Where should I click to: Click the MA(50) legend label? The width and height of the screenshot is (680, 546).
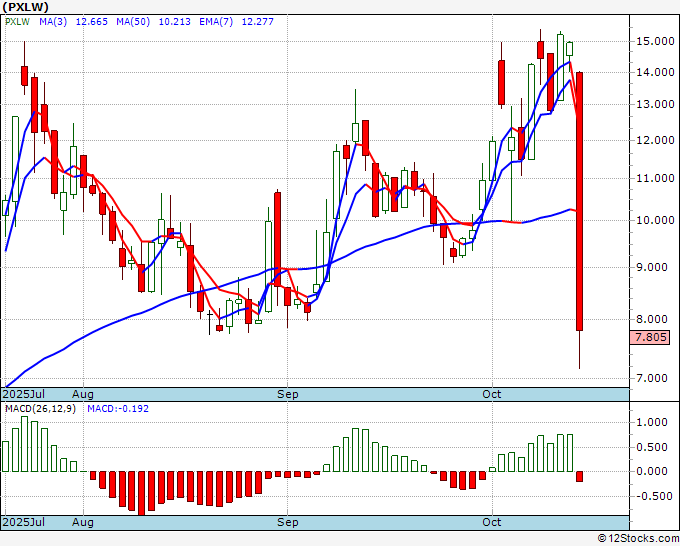coord(133,22)
